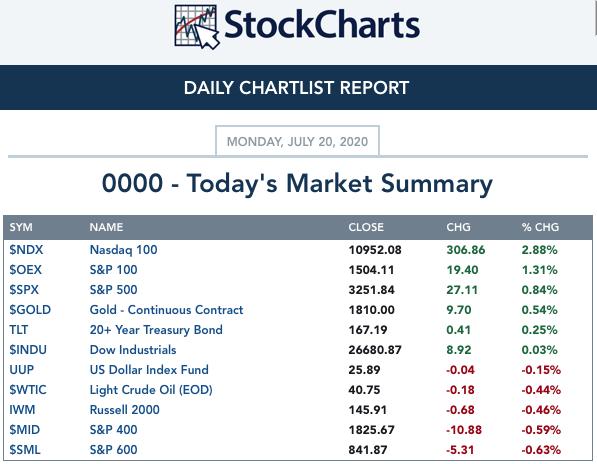Click the % CHG column header

[x=540, y=227]
